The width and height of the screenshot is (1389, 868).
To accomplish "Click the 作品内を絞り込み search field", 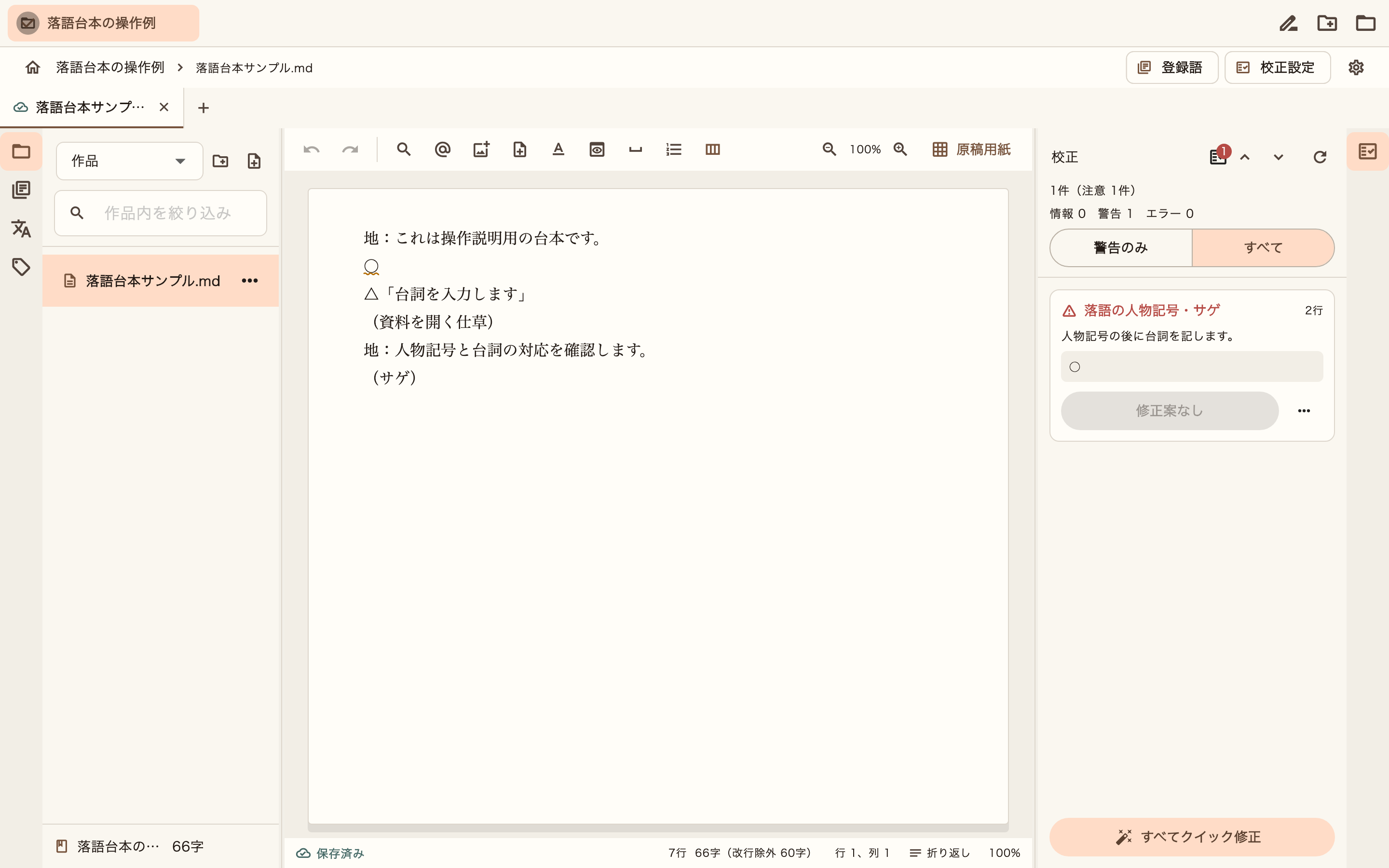I will (161, 213).
